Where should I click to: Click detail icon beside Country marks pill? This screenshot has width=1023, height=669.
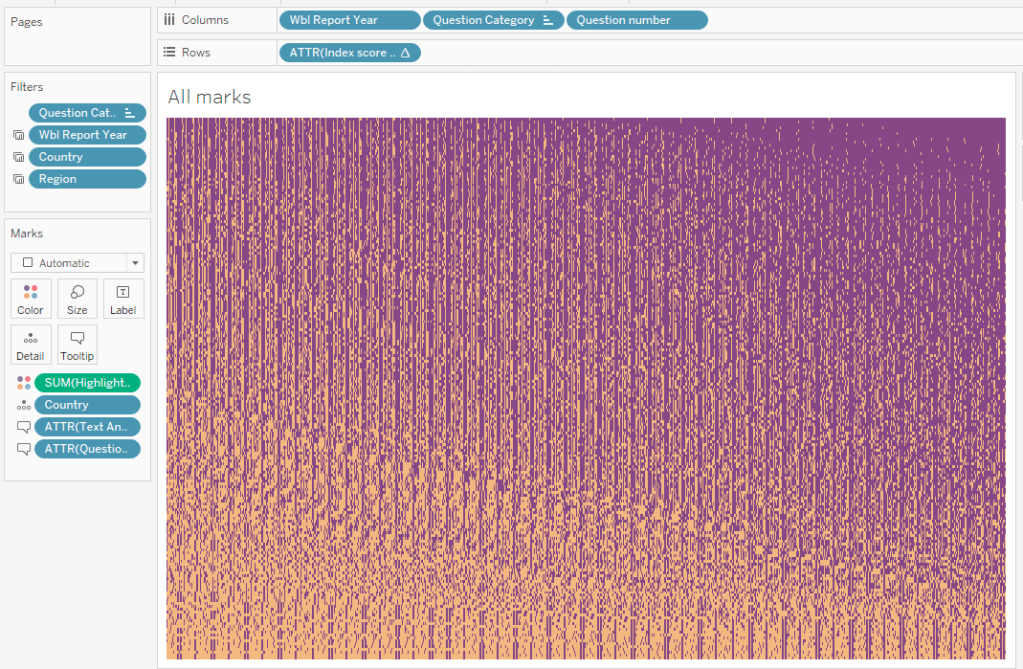click(x=23, y=405)
